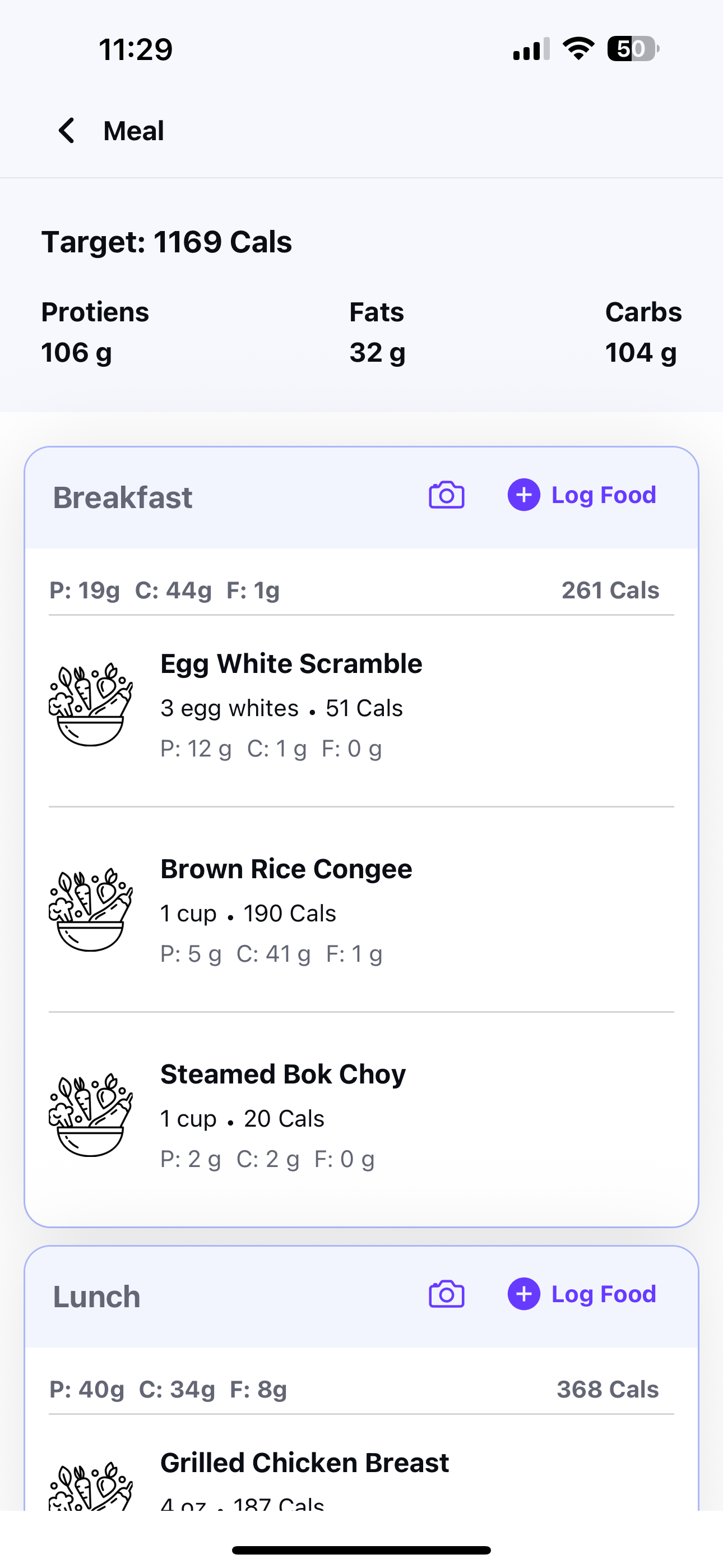Open the camera for Breakfast
723x1568 pixels.
pos(447,495)
